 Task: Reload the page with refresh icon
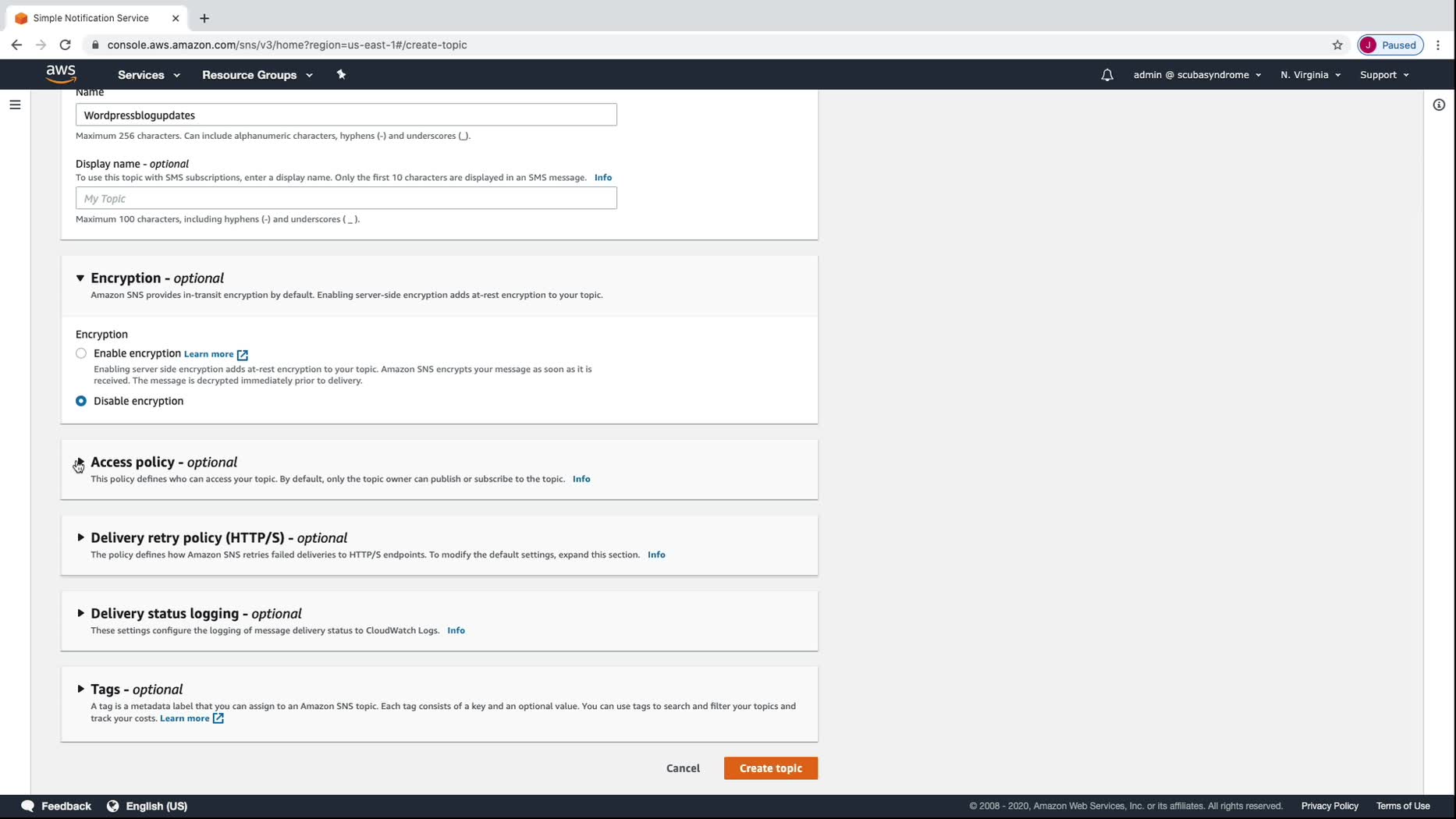[66, 44]
